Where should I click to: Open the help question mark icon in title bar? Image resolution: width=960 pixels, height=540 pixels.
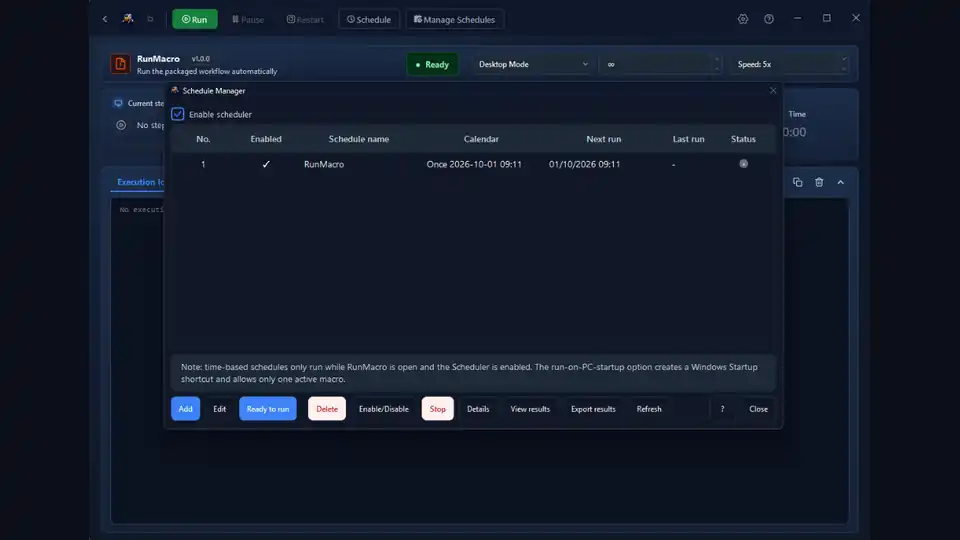pos(769,19)
